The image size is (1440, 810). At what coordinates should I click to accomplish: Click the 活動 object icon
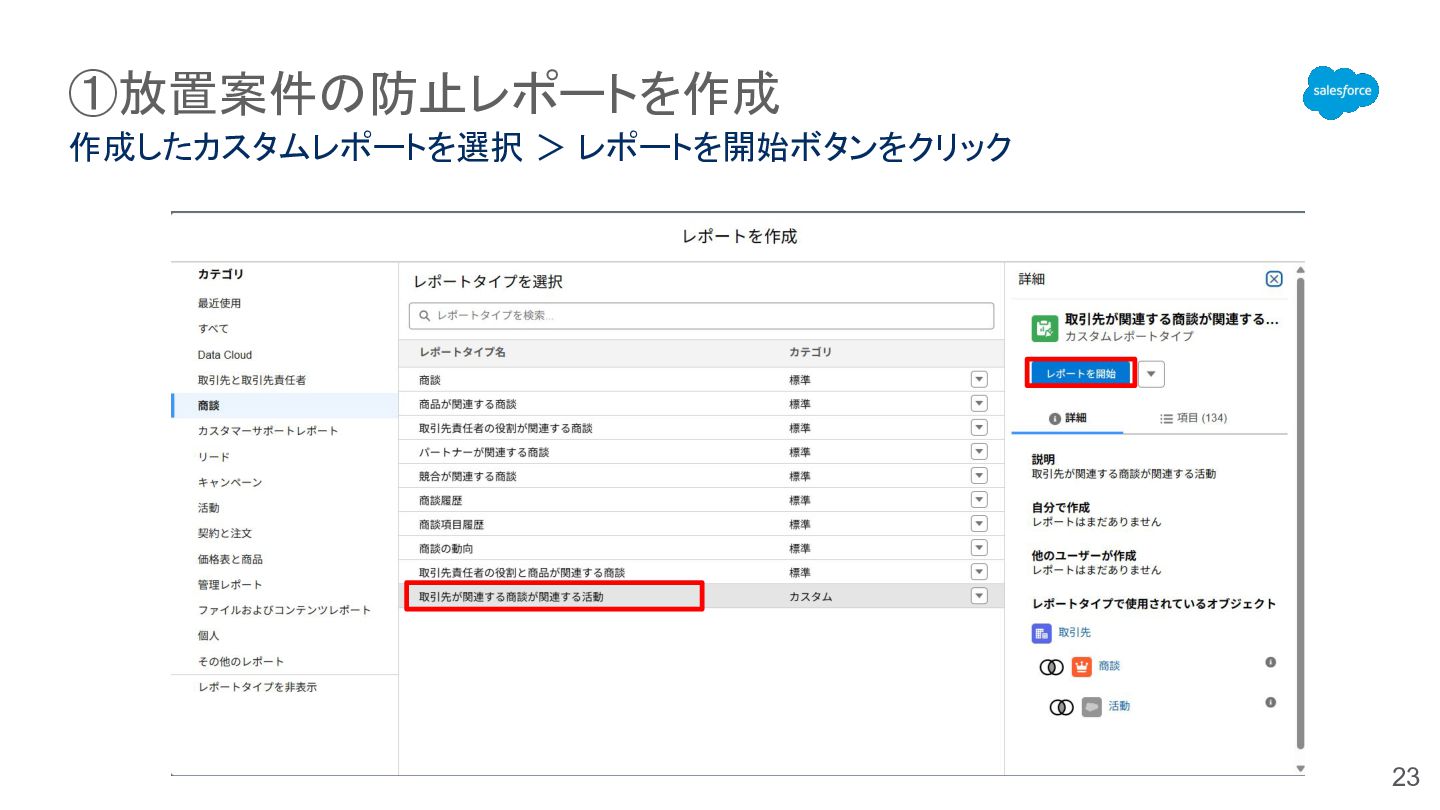[x=1091, y=706]
